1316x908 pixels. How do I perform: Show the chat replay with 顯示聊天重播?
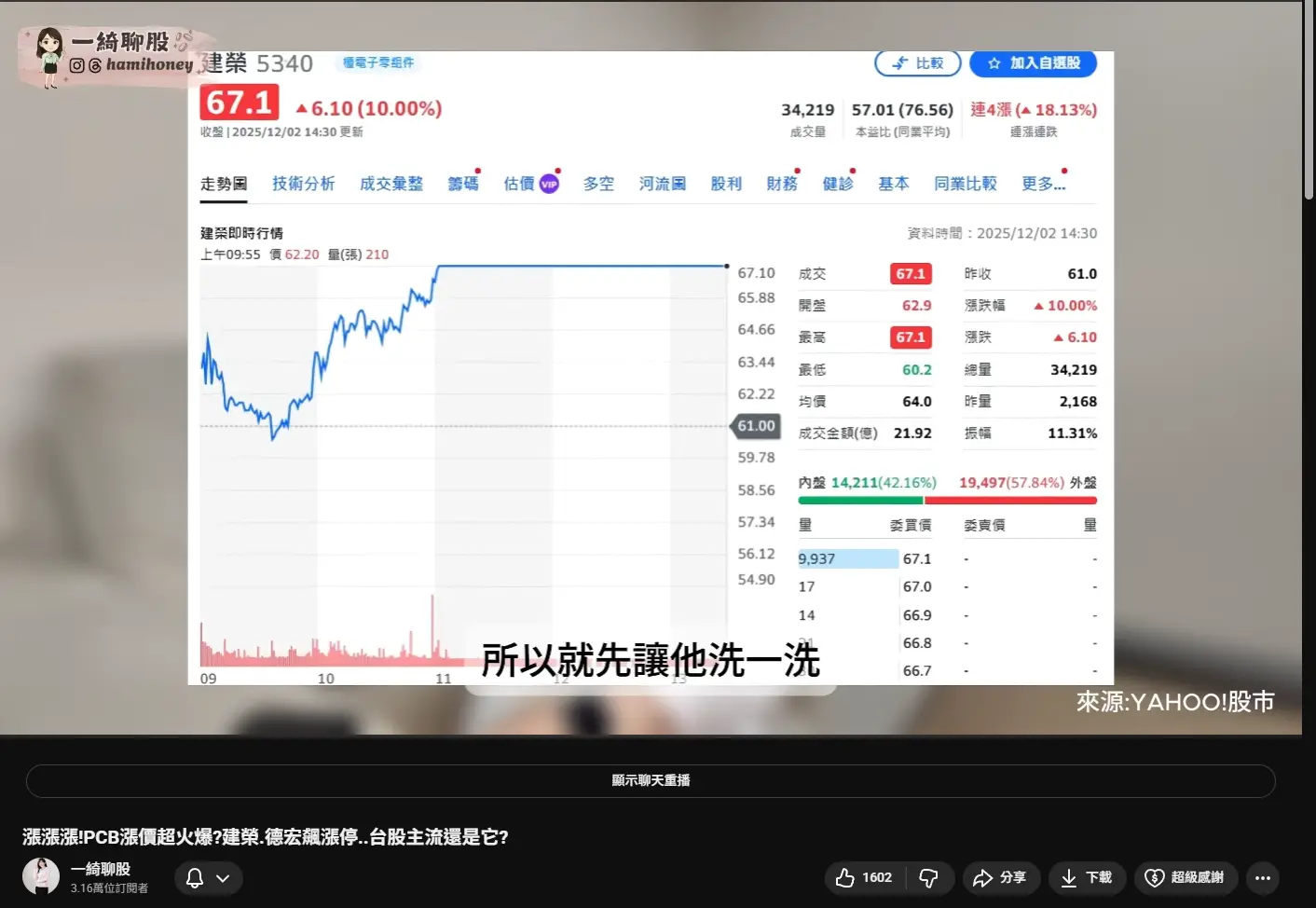click(651, 780)
